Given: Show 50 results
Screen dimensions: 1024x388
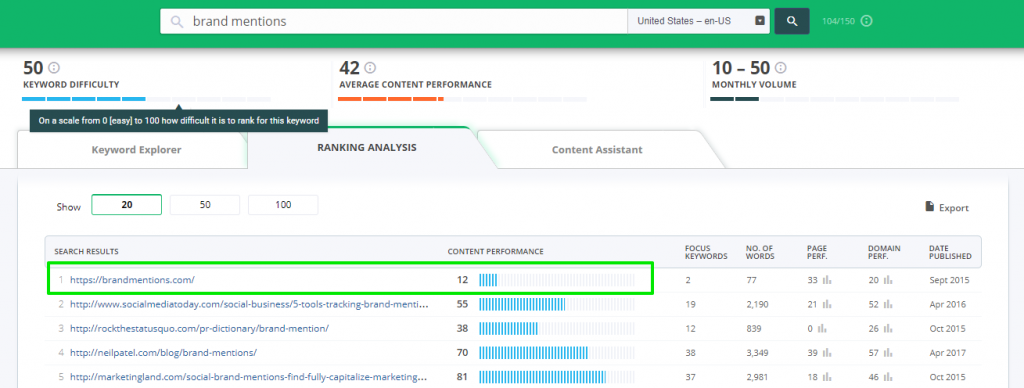Looking at the screenshot, I should point(205,205).
